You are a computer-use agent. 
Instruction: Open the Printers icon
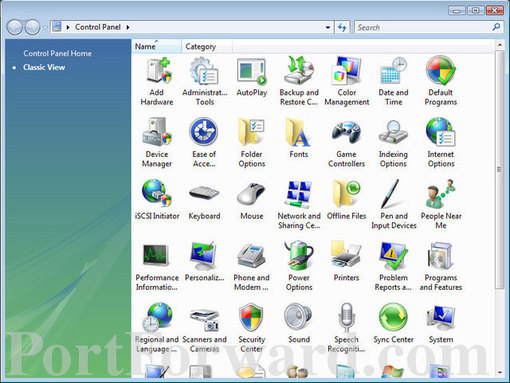click(347, 262)
